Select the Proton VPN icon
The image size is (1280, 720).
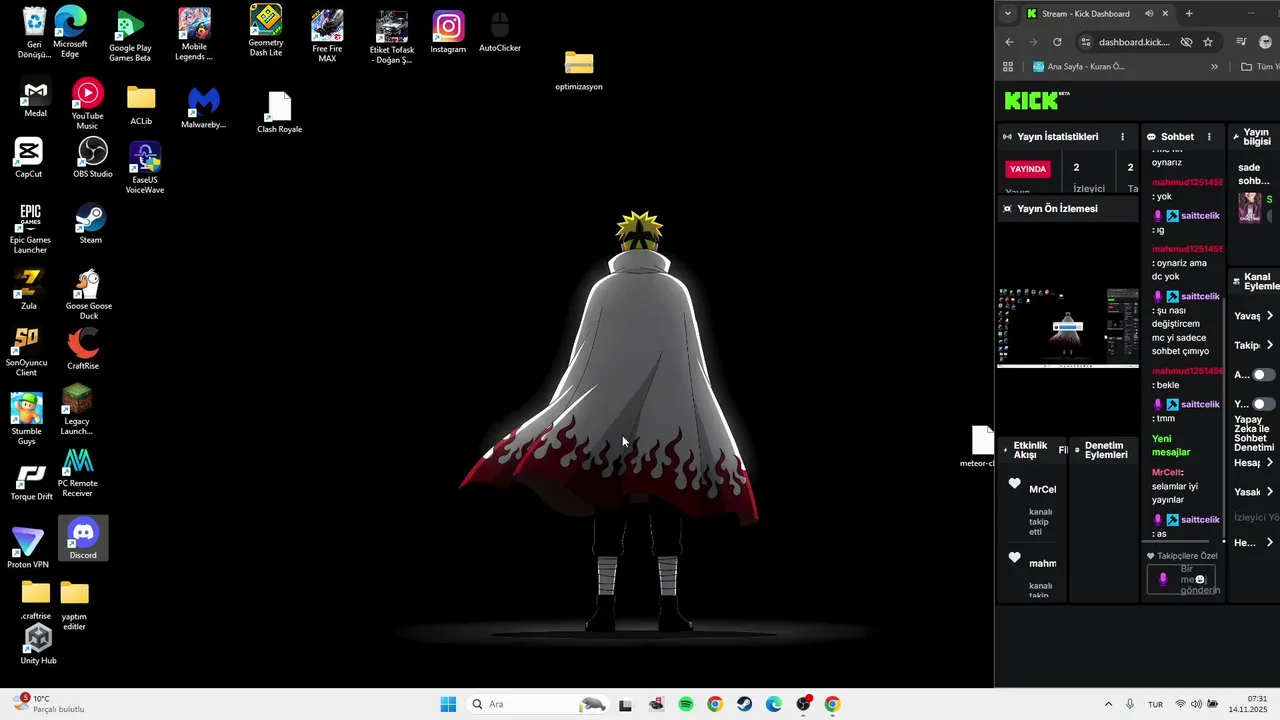click(x=27, y=548)
